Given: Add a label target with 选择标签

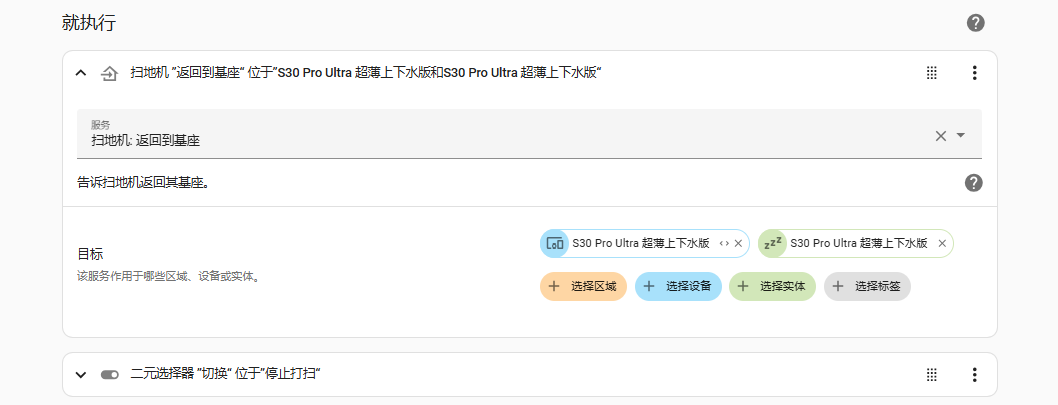Looking at the screenshot, I should point(867,286).
